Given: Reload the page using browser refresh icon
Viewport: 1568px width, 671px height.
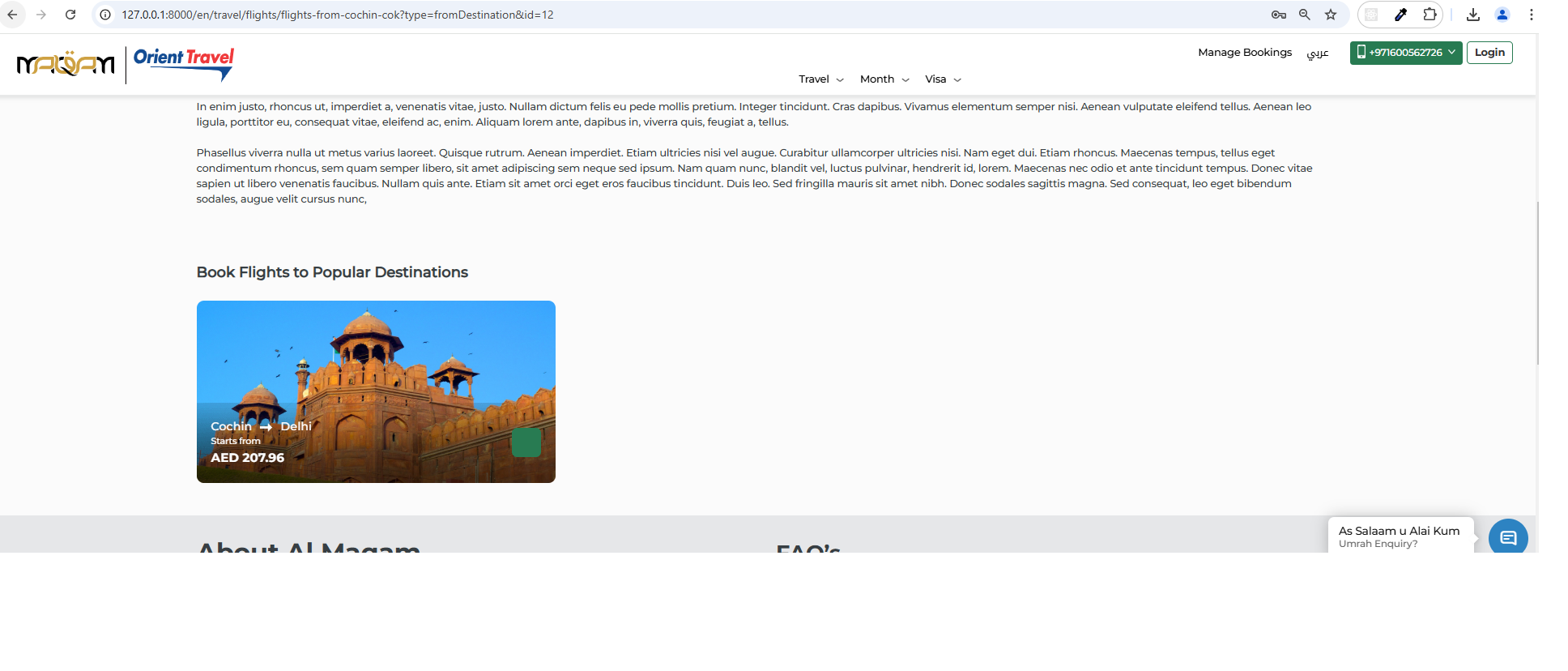Looking at the screenshot, I should (x=70, y=15).
